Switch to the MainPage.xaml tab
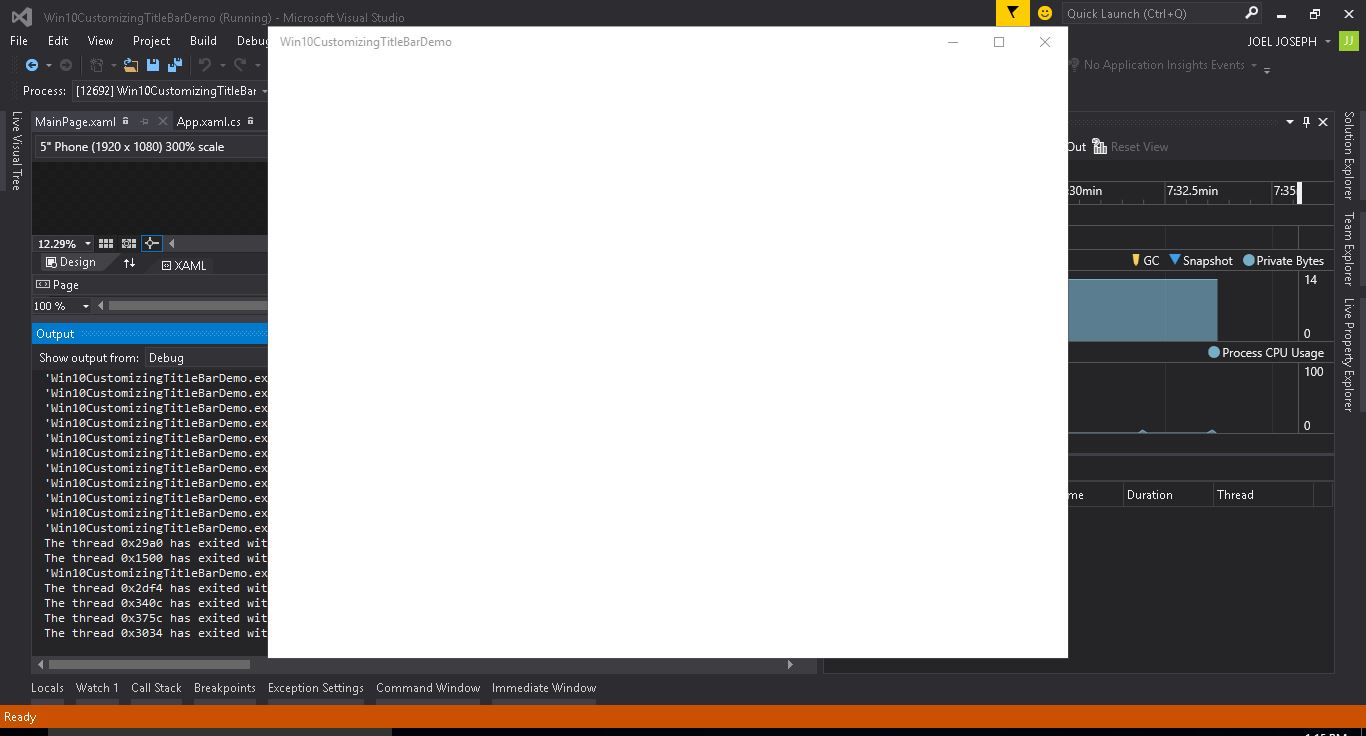The image size is (1366, 736). 76,122
